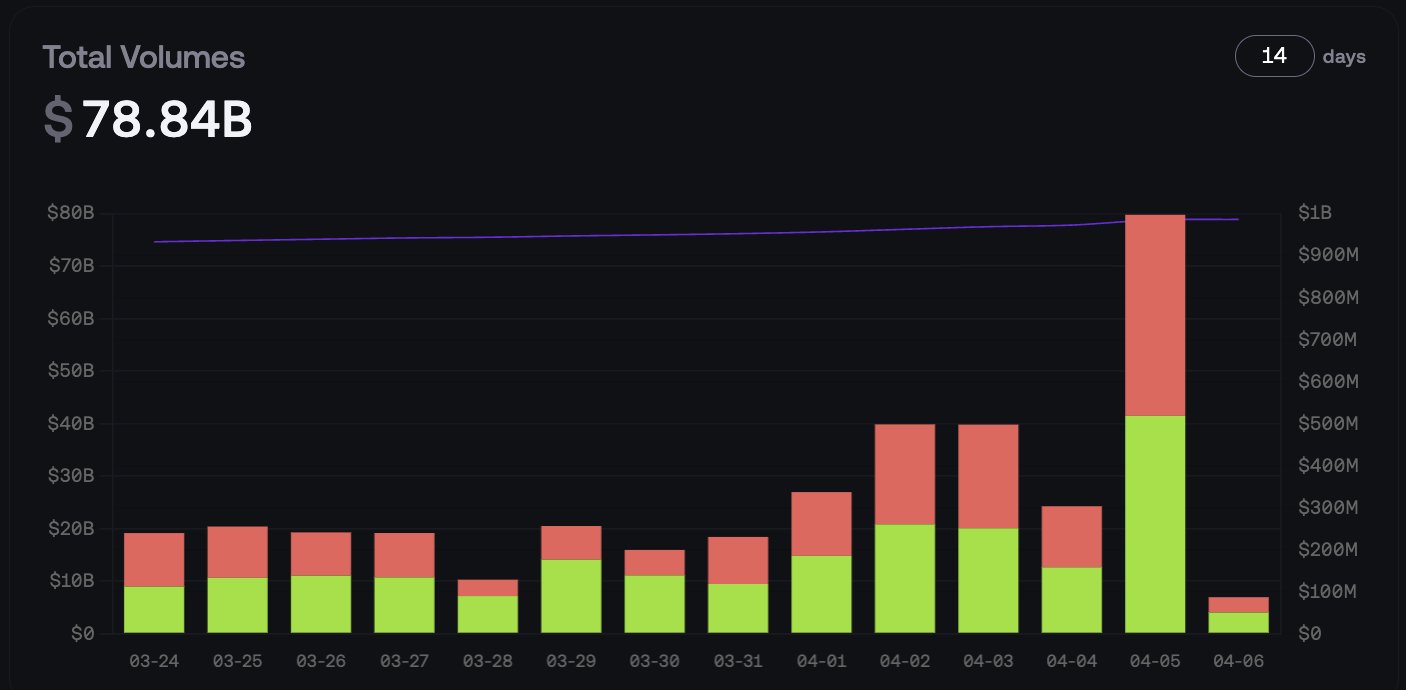Click the green segment of the 03-26 bar
1406x690 pixels.
pos(321,604)
